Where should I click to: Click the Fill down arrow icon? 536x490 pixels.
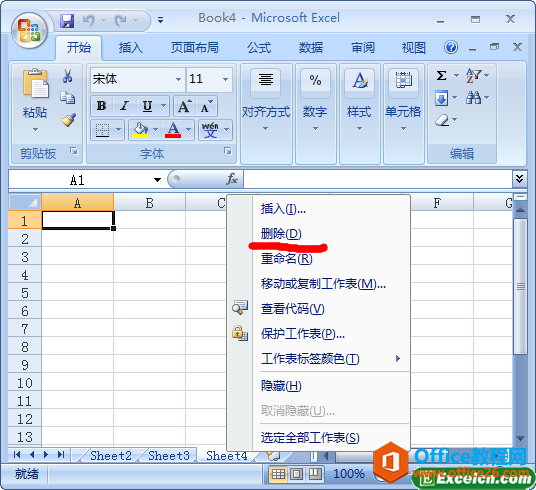[x=441, y=98]
